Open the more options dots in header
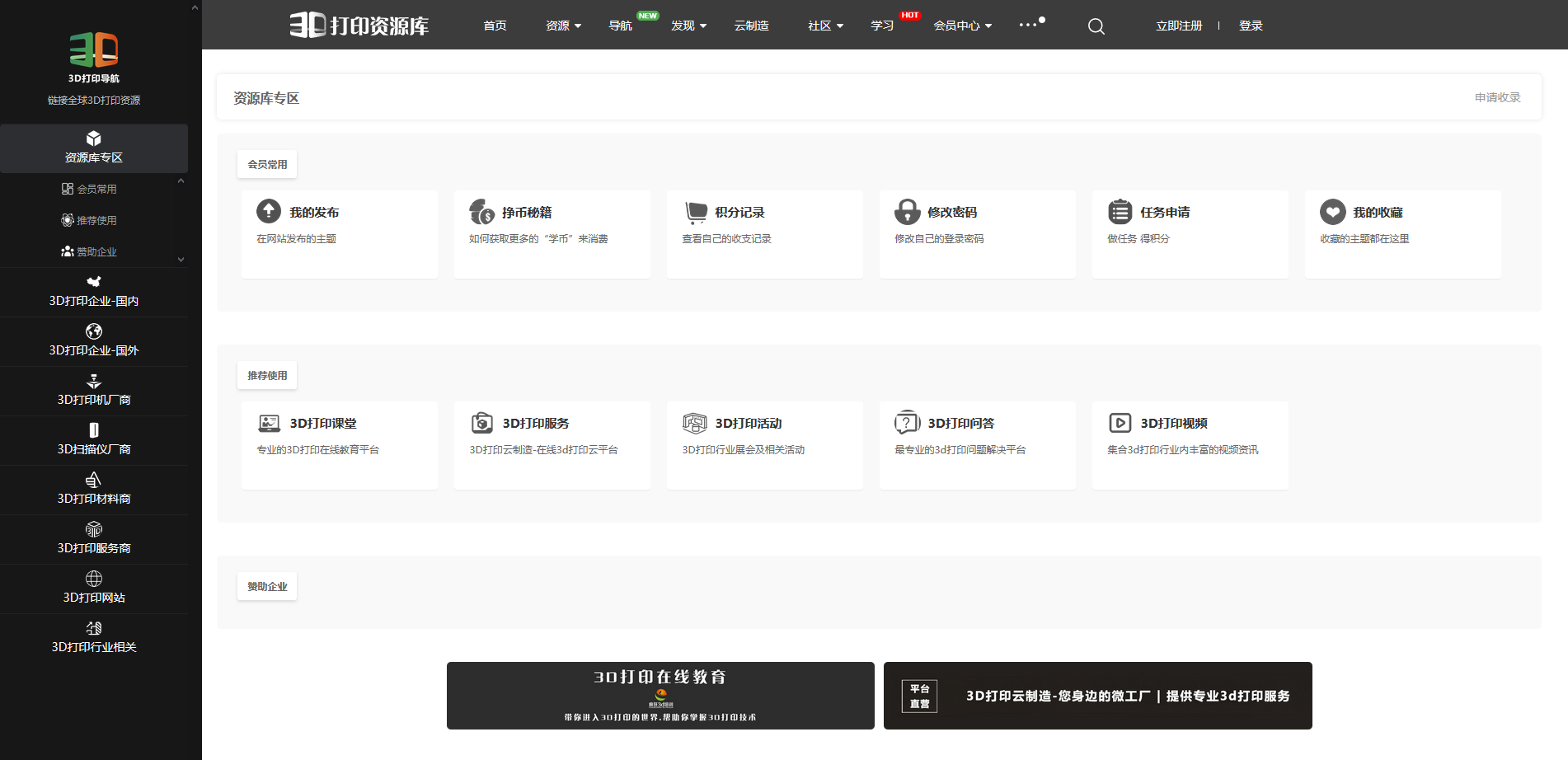Image resolution: width=1568 pixels, height=760 pixels. 1030,24
